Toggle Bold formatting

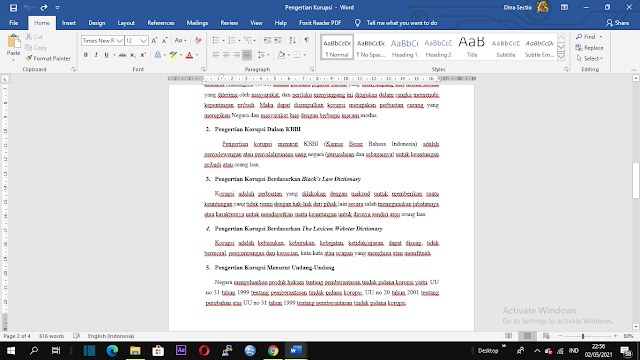[x=86, y=55]
